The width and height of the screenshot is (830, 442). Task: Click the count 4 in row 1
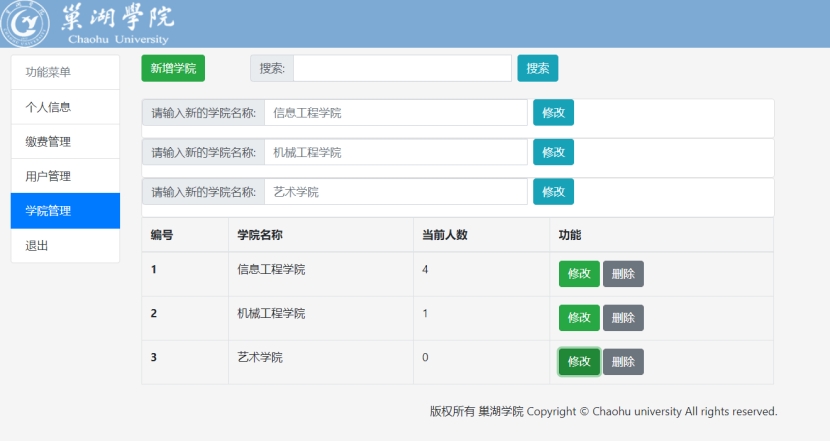point(425,269)
